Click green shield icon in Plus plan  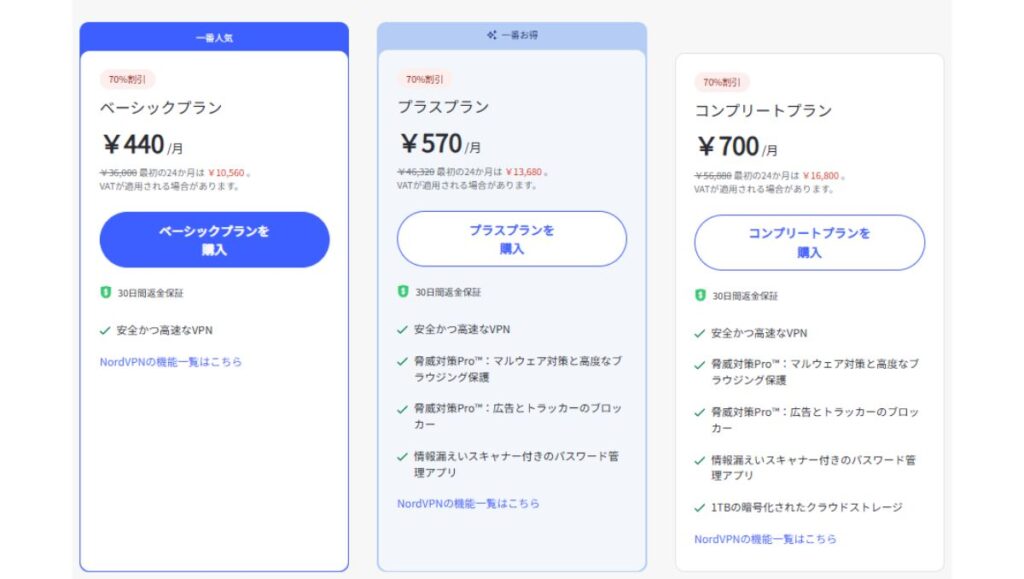tap(403, 291)
